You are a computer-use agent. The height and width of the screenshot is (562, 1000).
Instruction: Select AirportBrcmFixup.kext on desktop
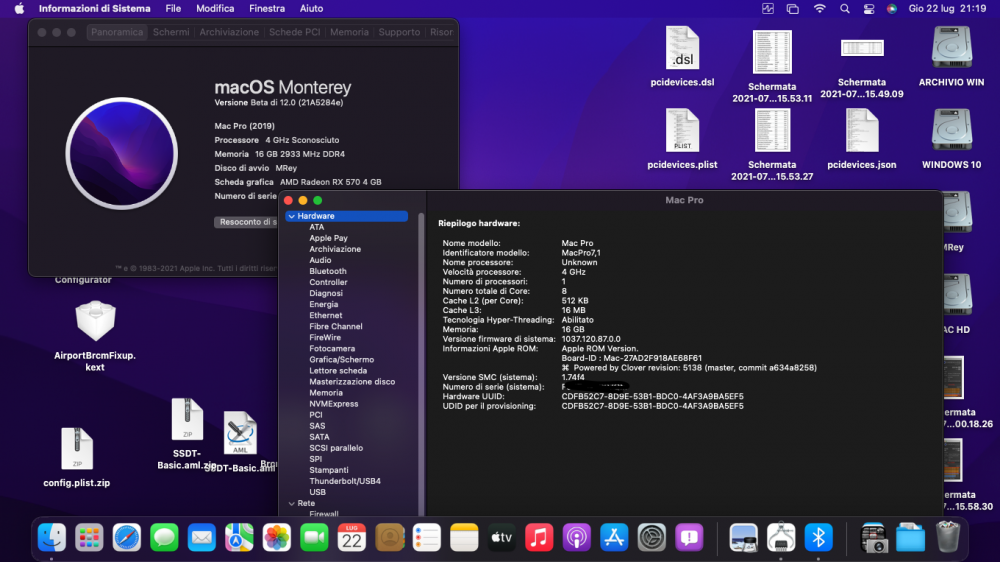click(95, 336)
